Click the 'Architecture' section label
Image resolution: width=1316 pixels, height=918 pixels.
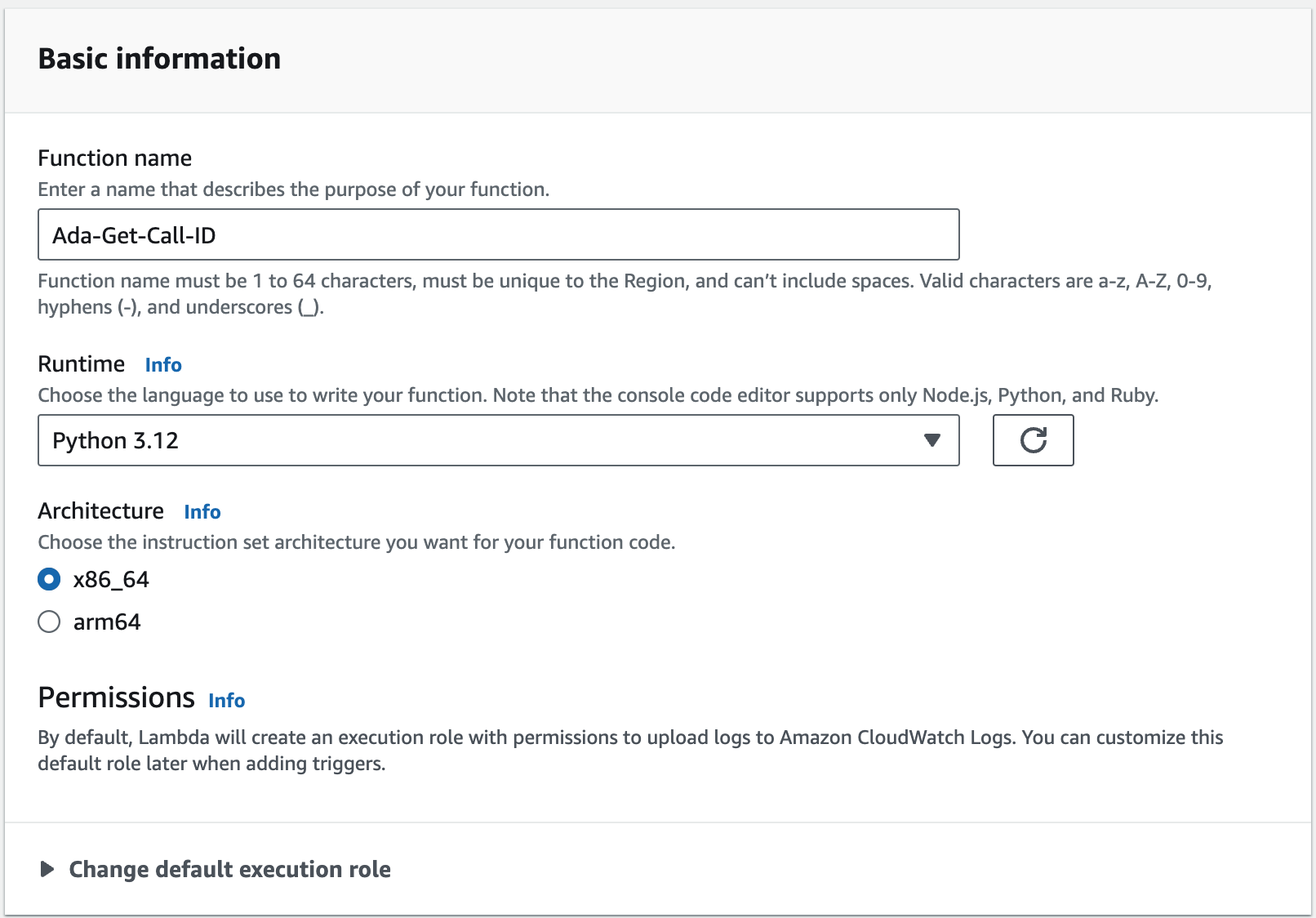[101, 511]
